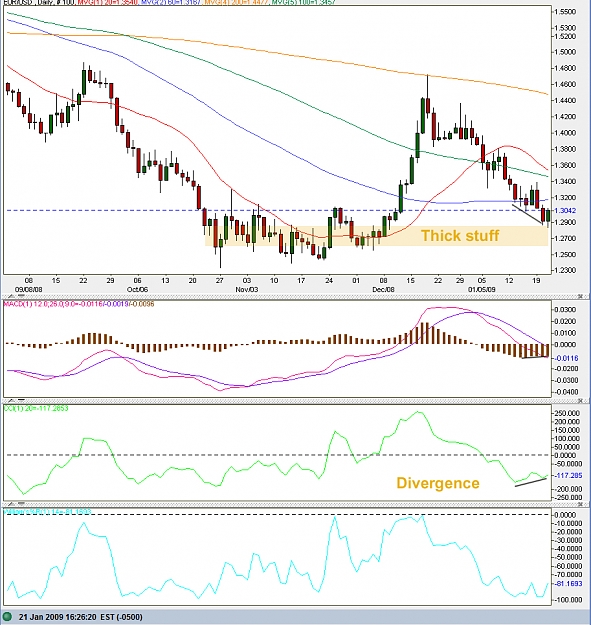Click the Dec/08 date axis label
The image size is (591, 625).
click(x=383, y=289)
